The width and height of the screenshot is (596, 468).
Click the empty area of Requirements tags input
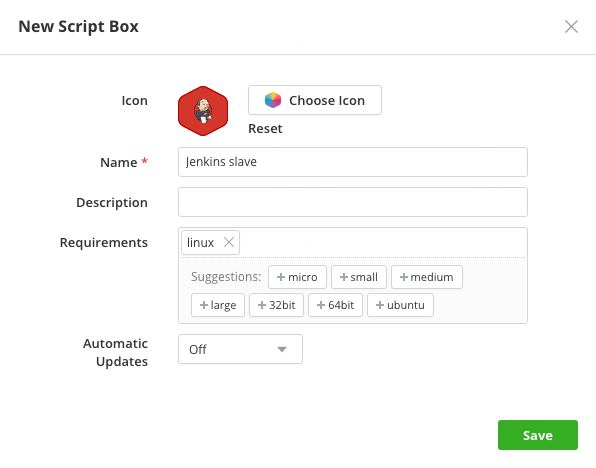click(382, 242)
